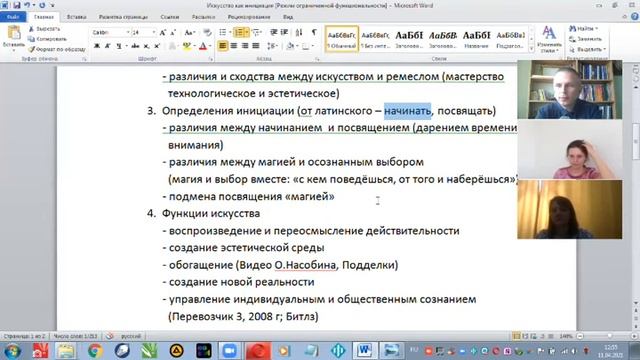Toggle subscript formatting

147,46
